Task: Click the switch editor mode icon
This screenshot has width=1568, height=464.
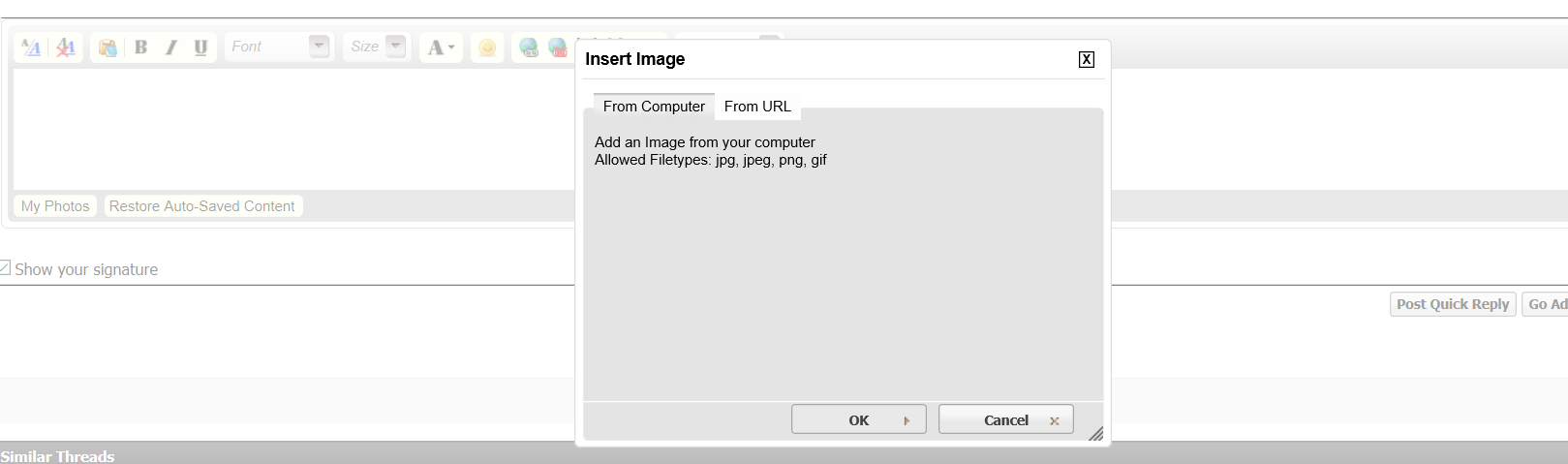Action: (x=31, y=46)
